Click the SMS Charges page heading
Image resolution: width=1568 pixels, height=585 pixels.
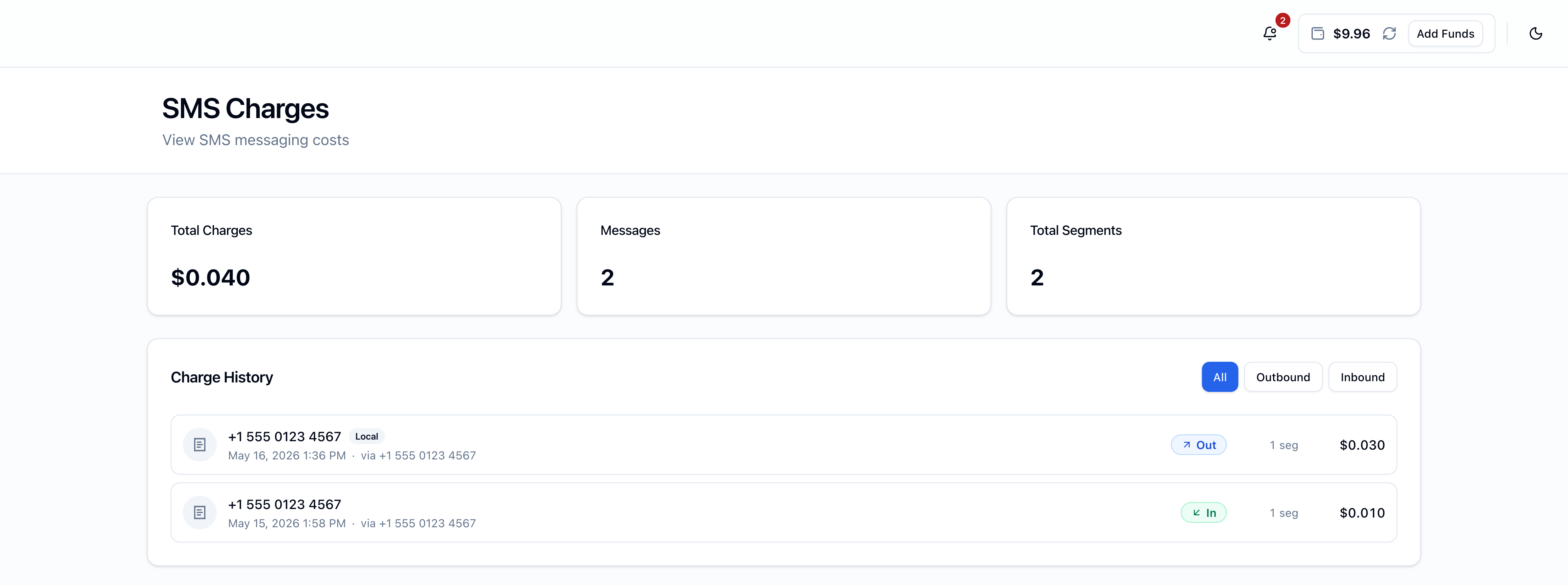[x=245, y=108]
